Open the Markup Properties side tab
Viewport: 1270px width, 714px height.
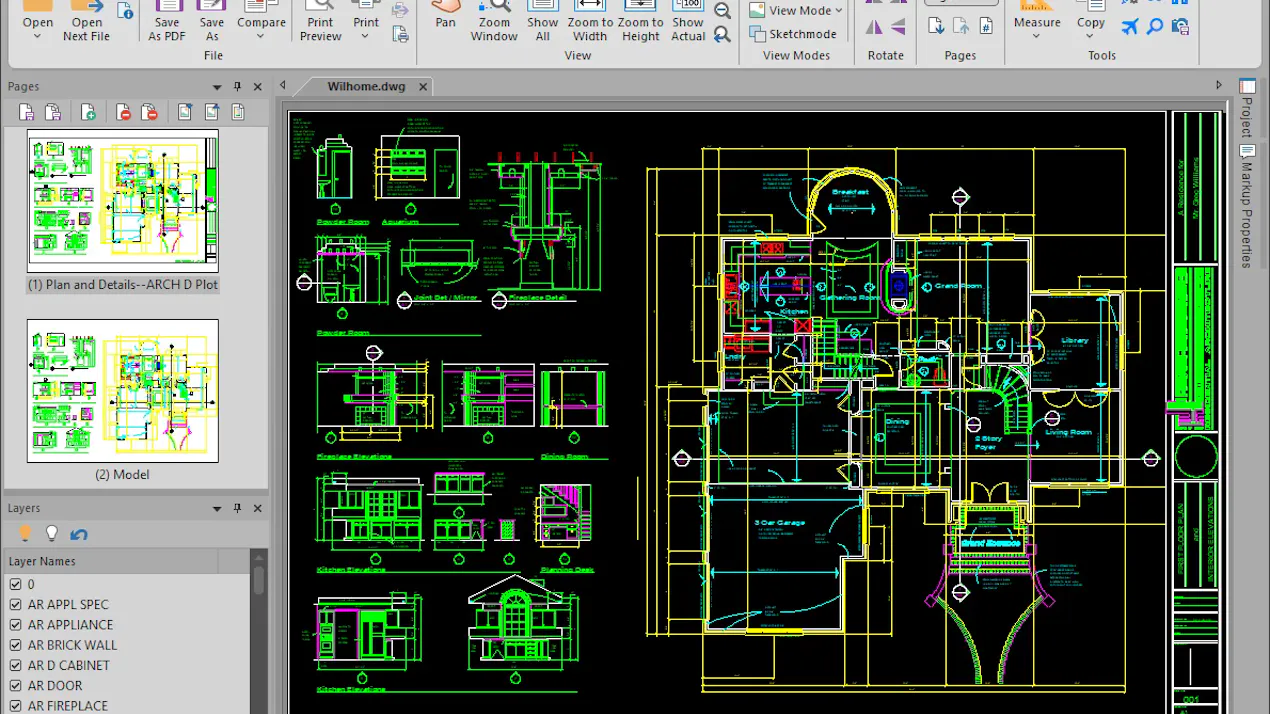[x=1247, y=207]
